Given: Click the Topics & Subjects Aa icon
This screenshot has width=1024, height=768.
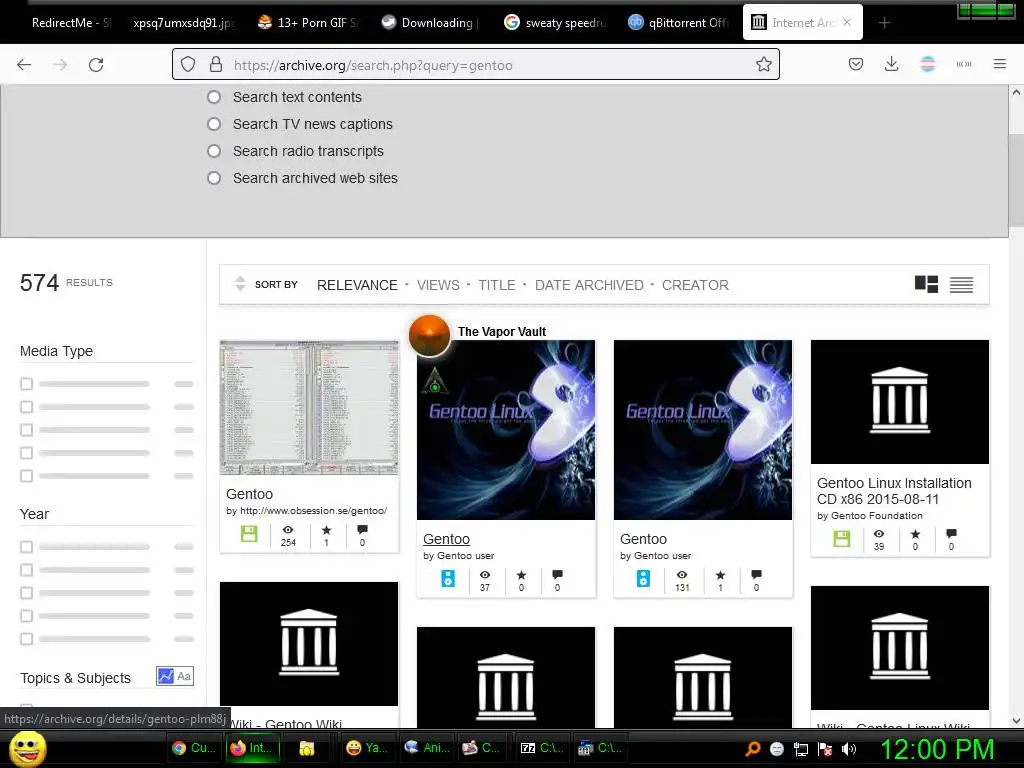Looking at the screenshot, I should (184, 676).
